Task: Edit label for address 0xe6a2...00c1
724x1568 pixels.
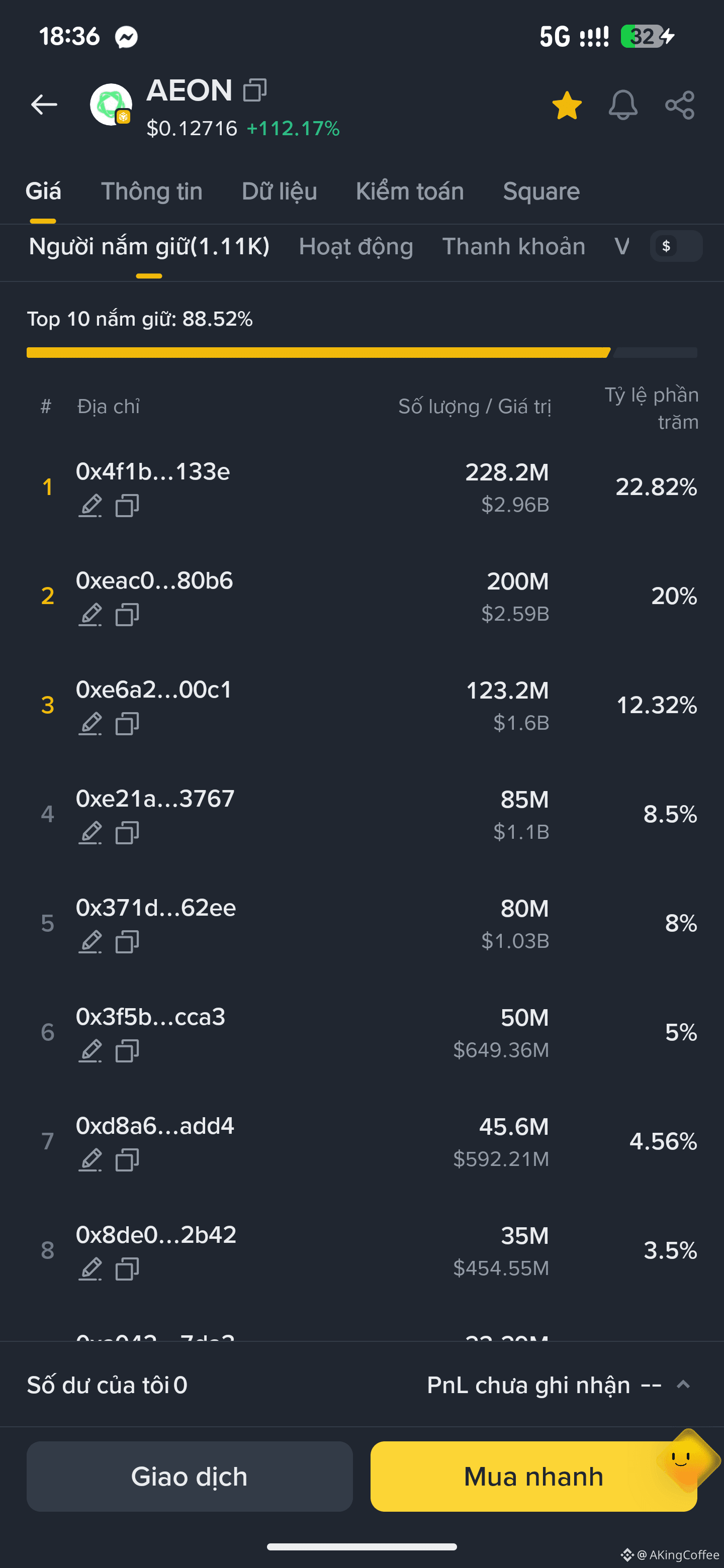Action: [90, 724]
